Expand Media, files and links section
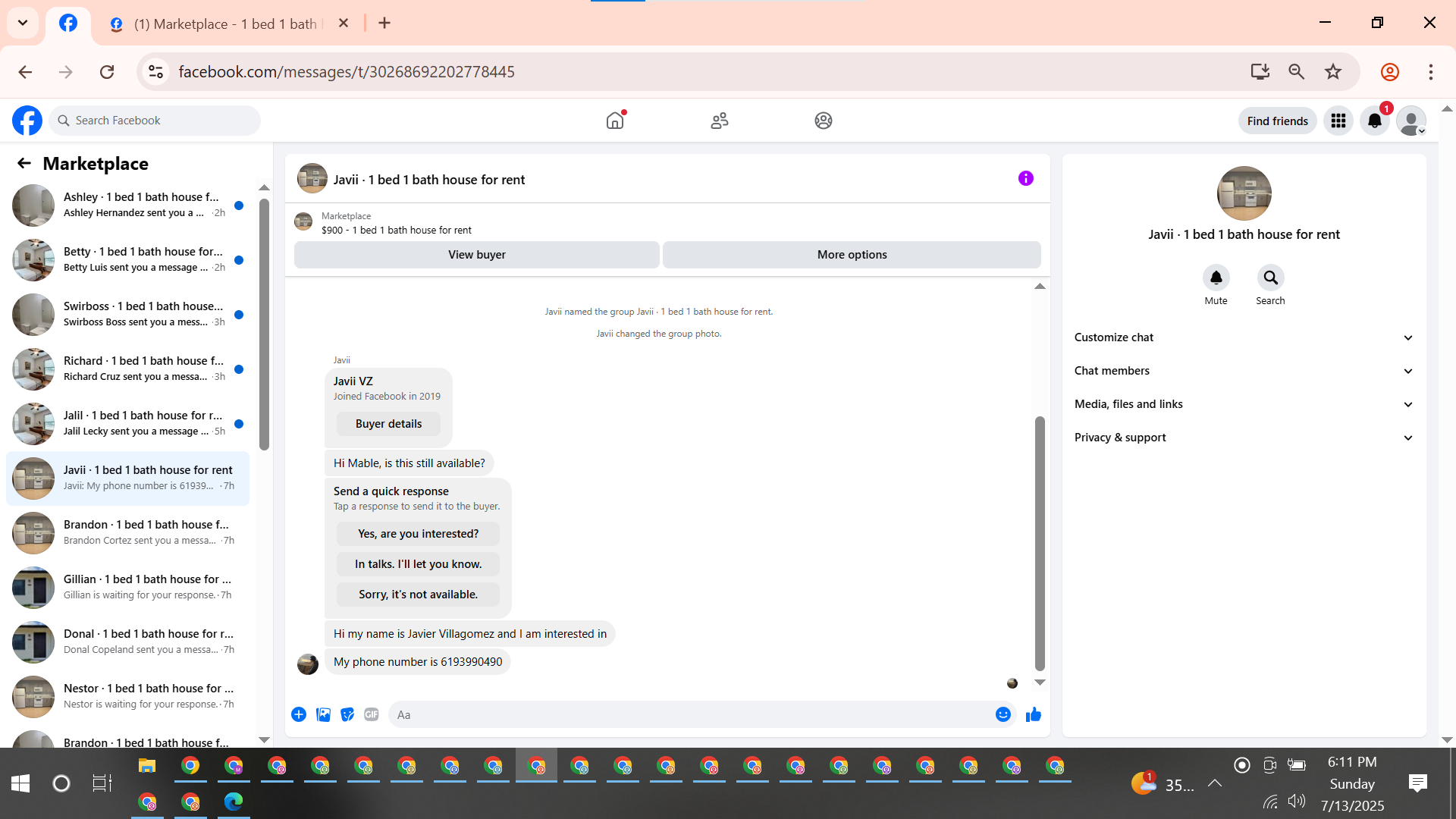 click(1244, 404)
